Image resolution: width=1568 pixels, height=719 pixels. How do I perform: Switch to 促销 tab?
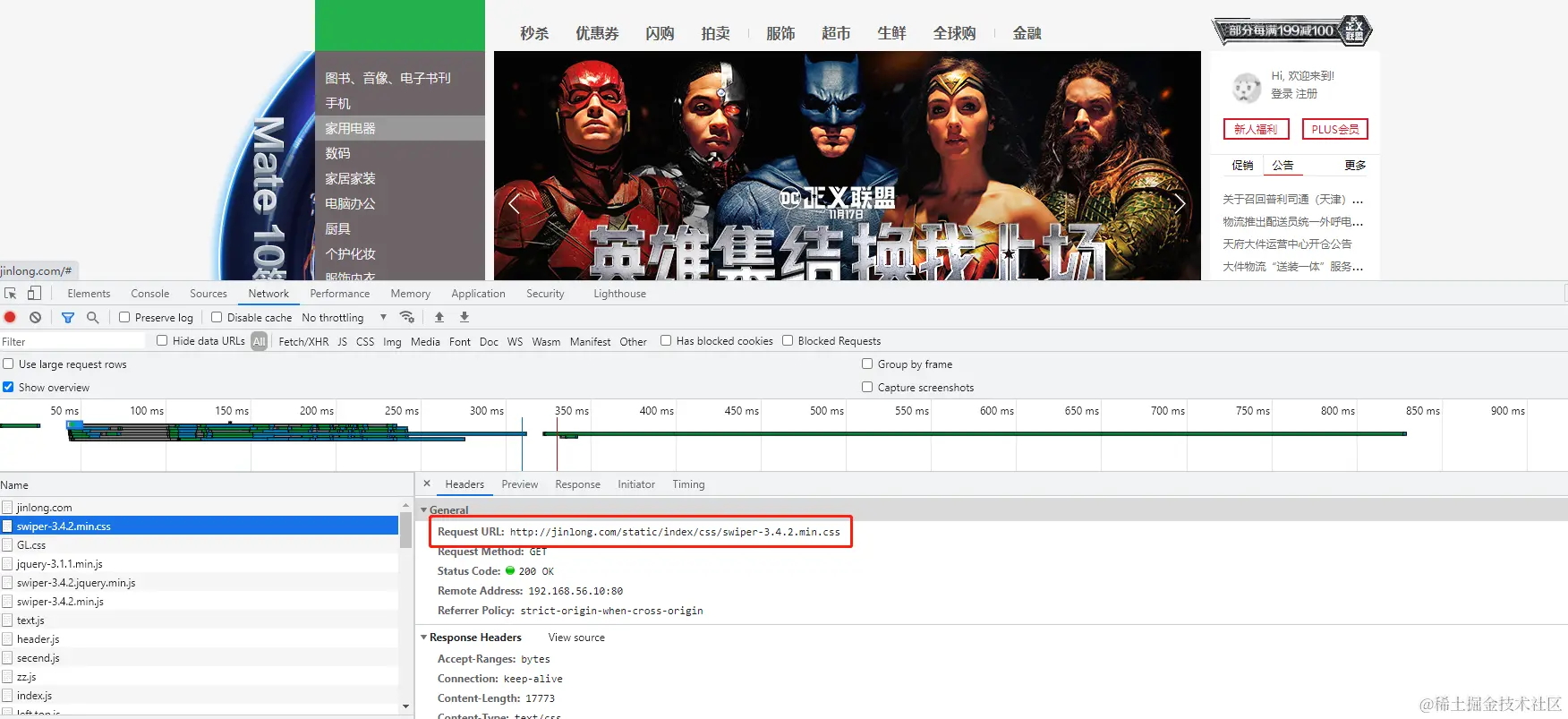(1242, 165)
